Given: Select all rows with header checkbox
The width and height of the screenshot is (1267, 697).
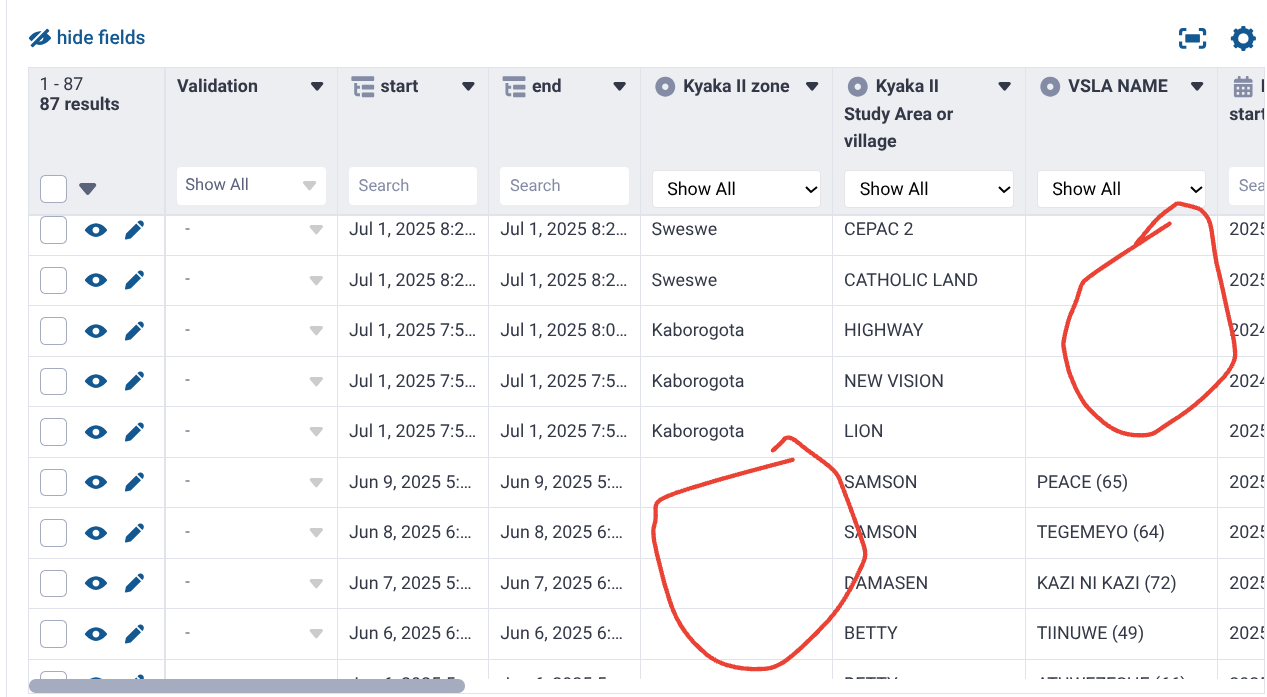Looking at the screenshot, I should pos(53,188).
